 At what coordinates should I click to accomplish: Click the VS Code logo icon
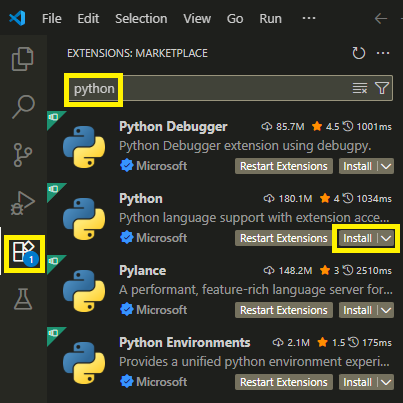(17, 18)
